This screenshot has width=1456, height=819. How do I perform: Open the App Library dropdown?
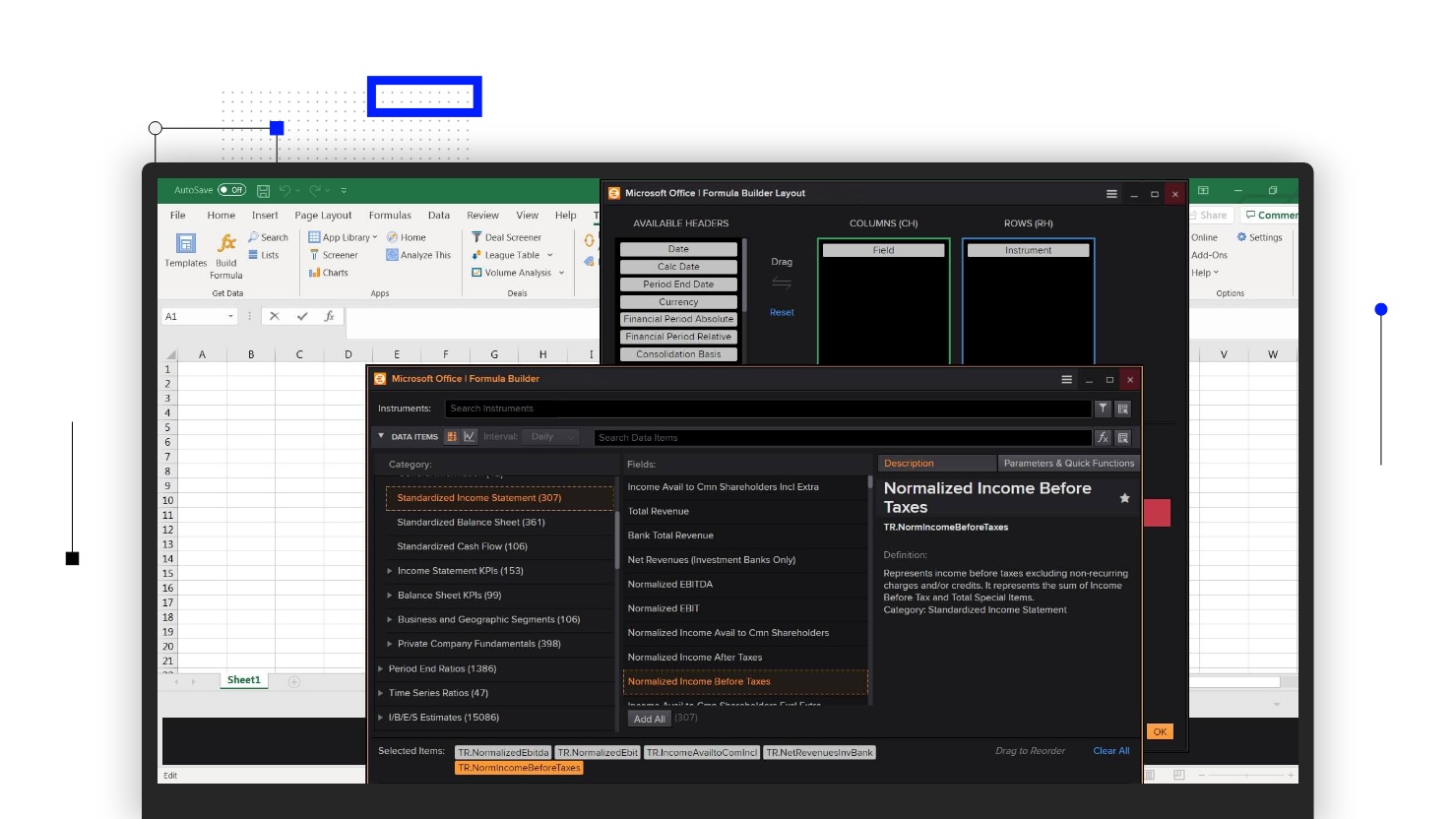click(x=343, y=237)
